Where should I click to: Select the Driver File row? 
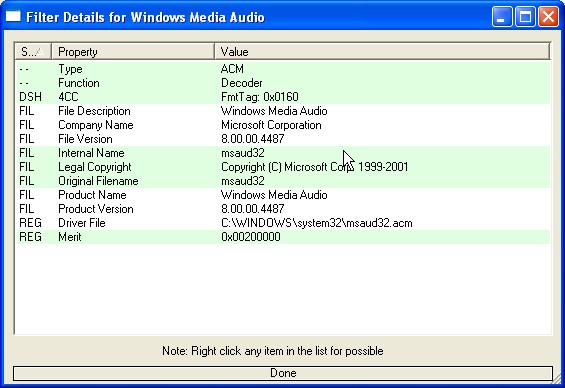pyautogui.click(x=283, y=223)
